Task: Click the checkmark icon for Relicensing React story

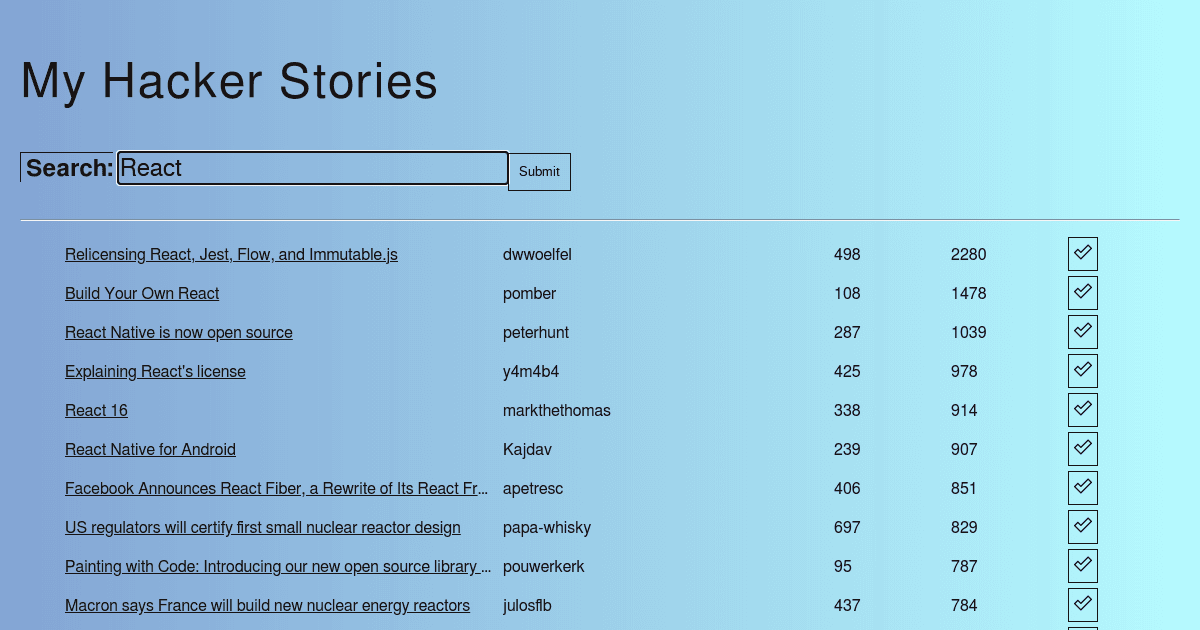Action: coord(1082,253)
